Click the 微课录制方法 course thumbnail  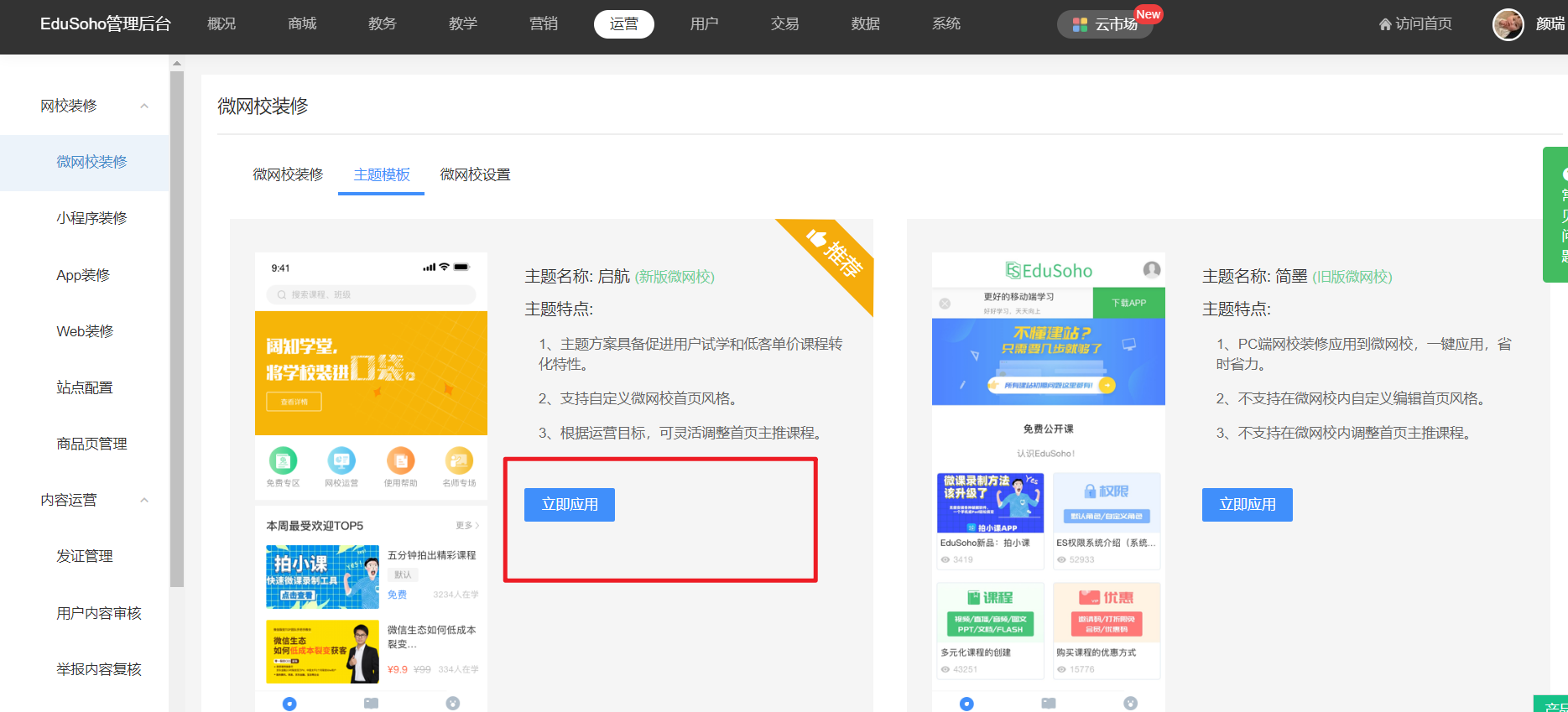coord(990,502)
